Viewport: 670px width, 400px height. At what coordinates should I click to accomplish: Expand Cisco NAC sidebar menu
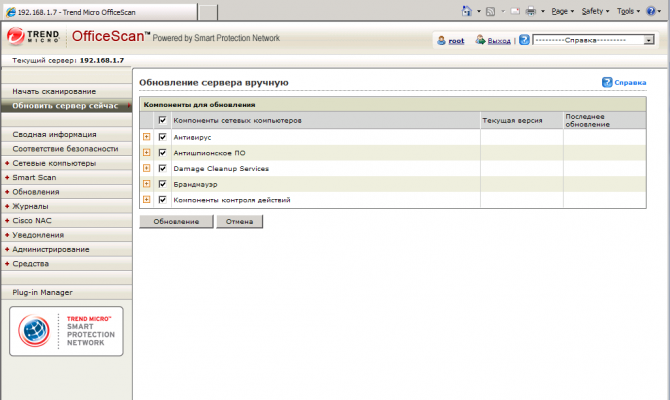[x=66, y=221]
